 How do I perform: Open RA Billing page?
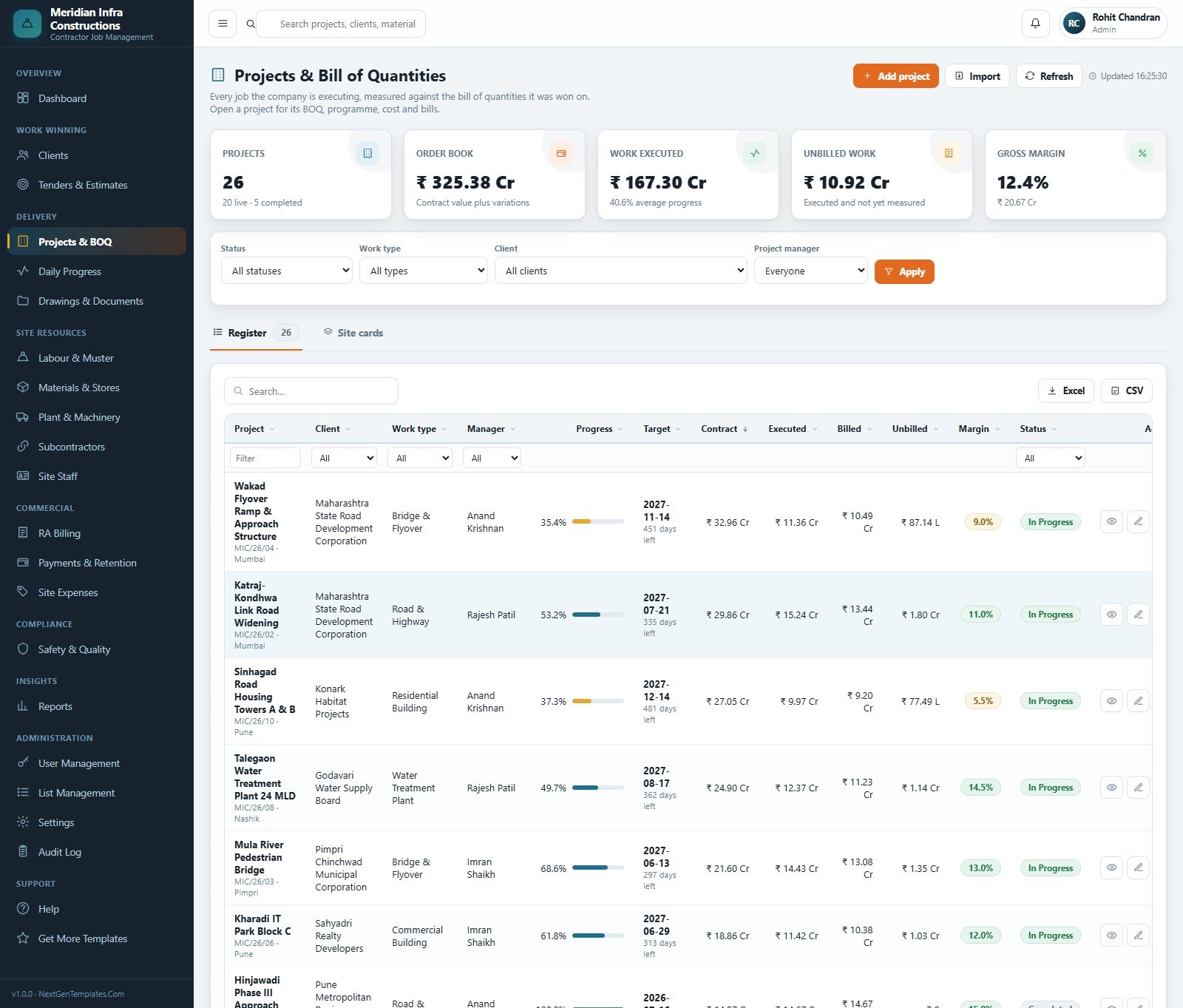97,533
